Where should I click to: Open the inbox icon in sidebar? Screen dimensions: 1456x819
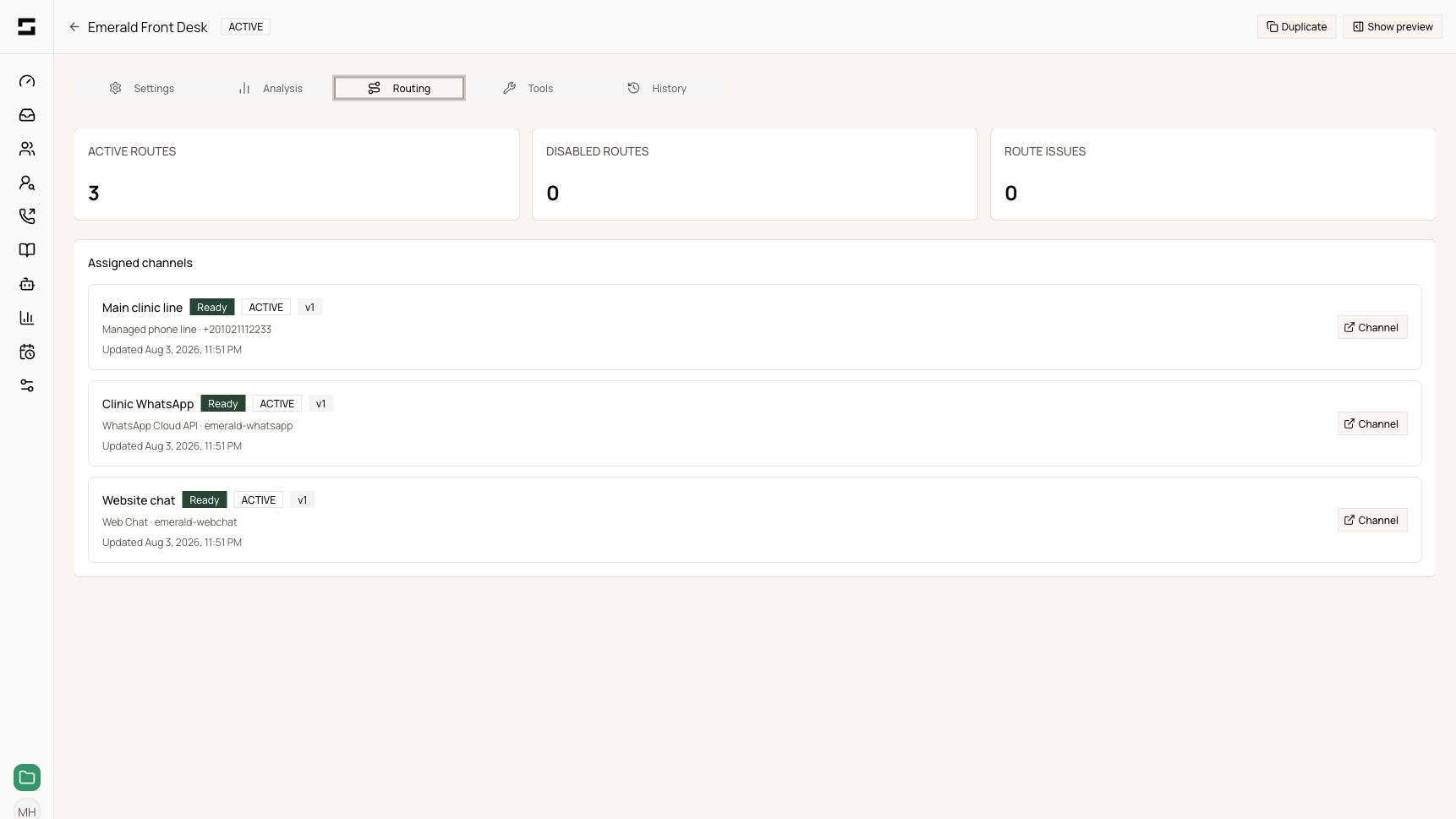point(27,115)
